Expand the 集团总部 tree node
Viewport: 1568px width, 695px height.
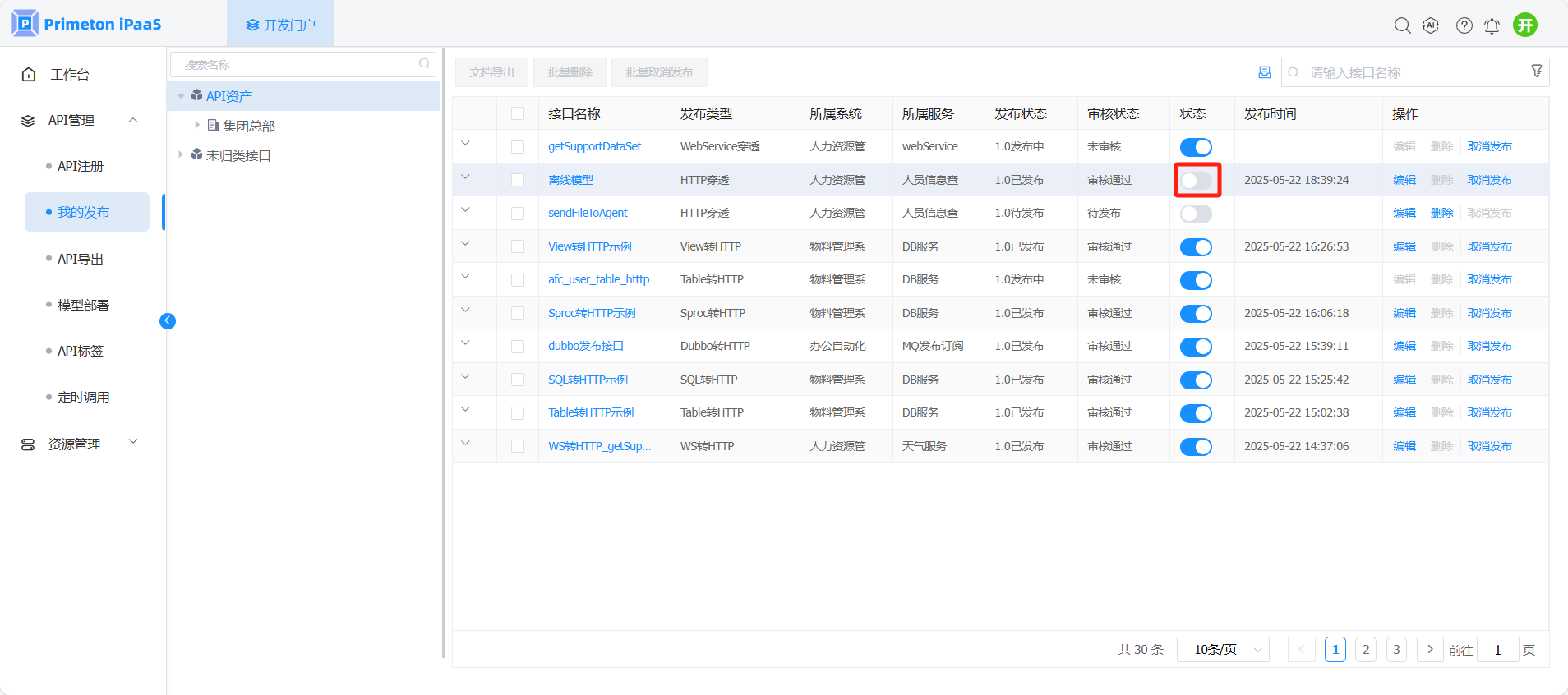pyautogui.click(x=197, y=125)
